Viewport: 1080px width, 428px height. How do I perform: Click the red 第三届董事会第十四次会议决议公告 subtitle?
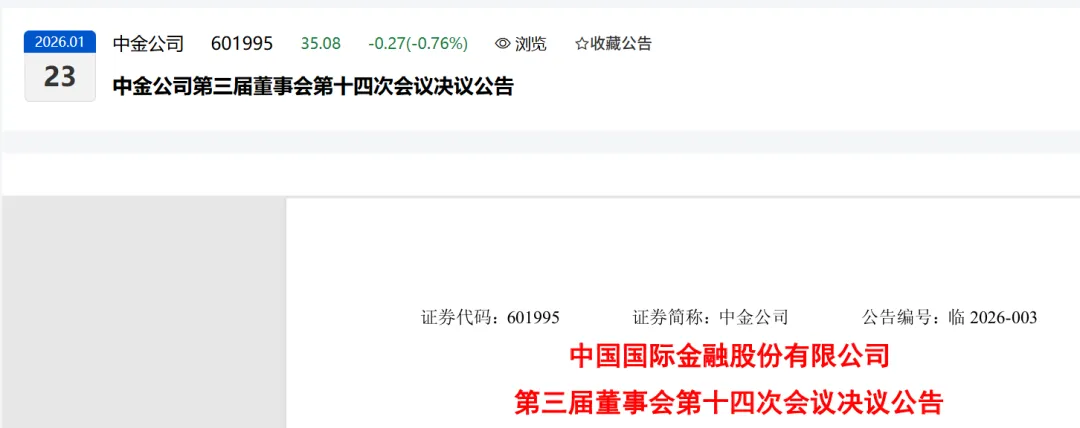coord(729,402)
